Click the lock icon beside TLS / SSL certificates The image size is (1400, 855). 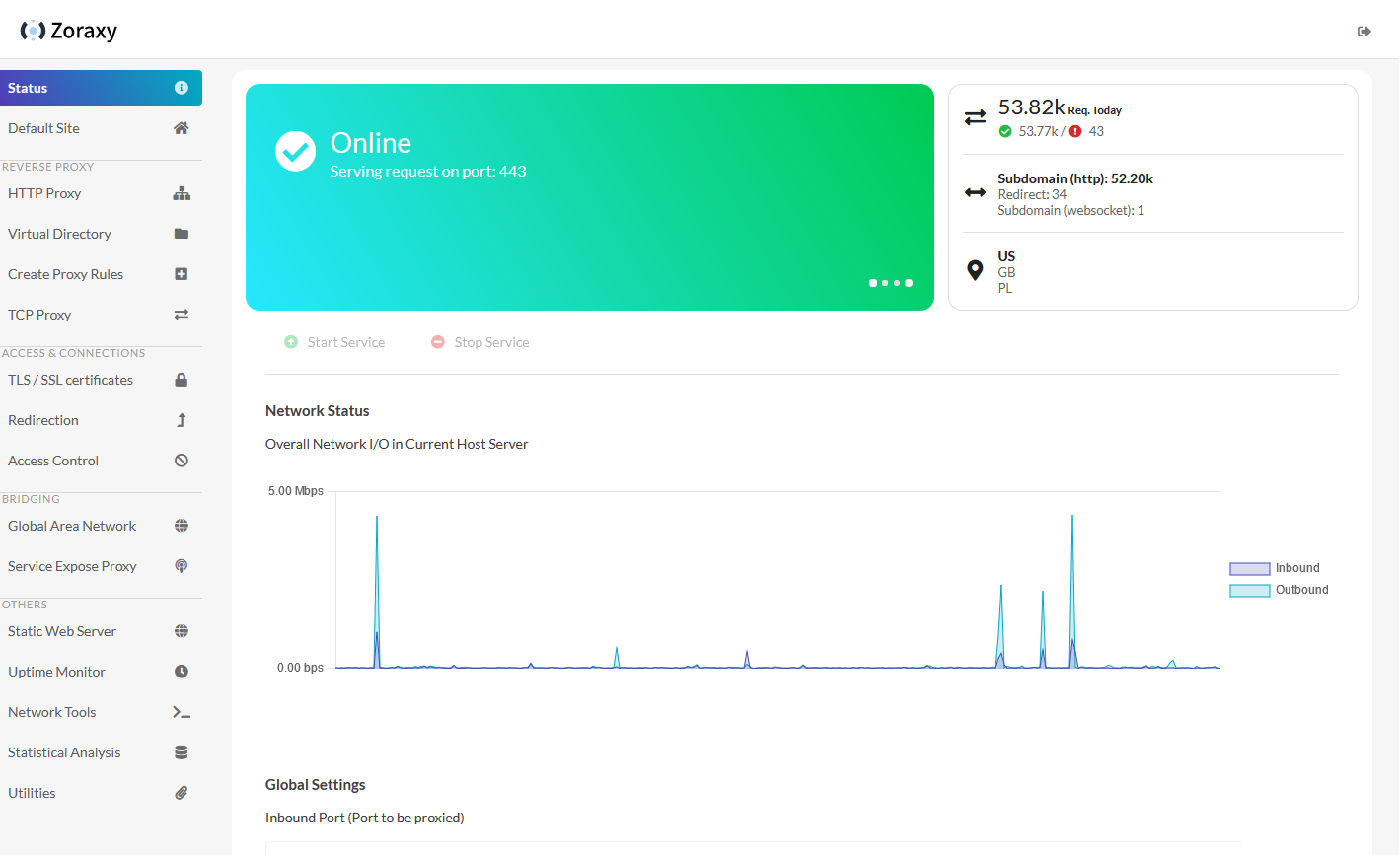(x=182, y=380)
